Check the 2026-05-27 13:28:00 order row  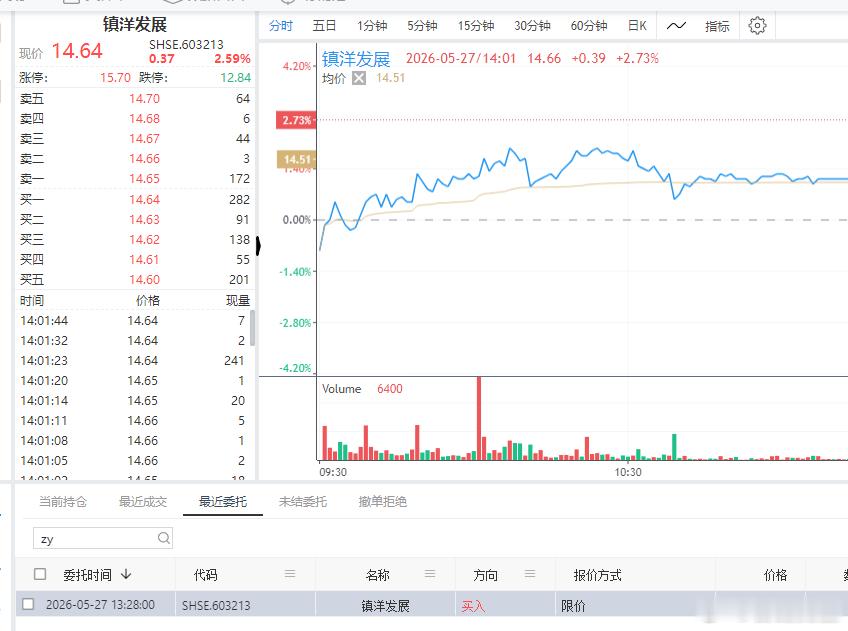tap(28, 604)
